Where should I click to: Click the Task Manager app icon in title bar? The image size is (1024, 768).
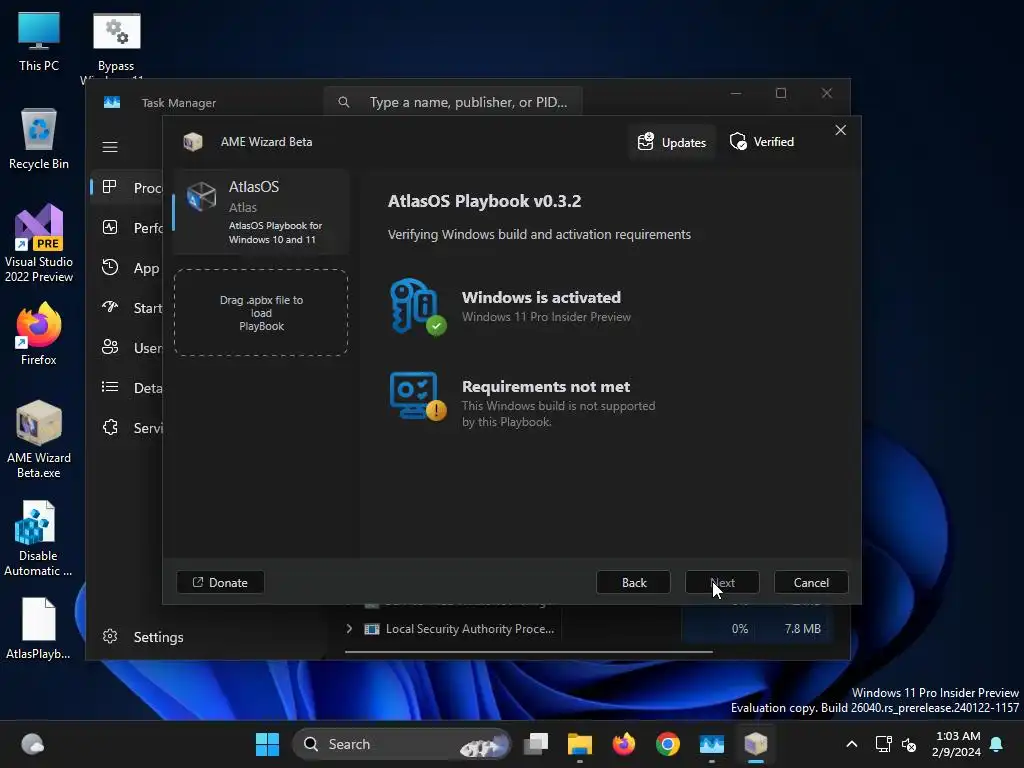tap(112, 103)
